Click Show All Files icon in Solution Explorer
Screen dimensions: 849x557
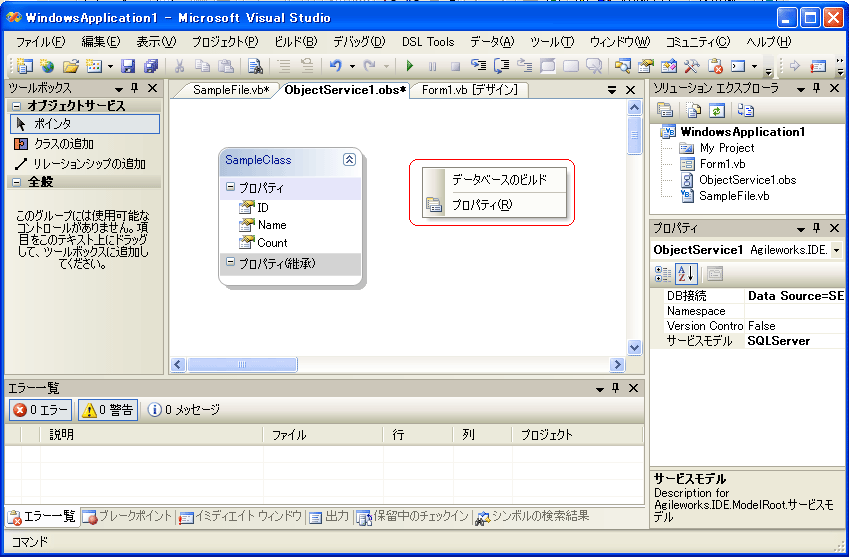694,110
